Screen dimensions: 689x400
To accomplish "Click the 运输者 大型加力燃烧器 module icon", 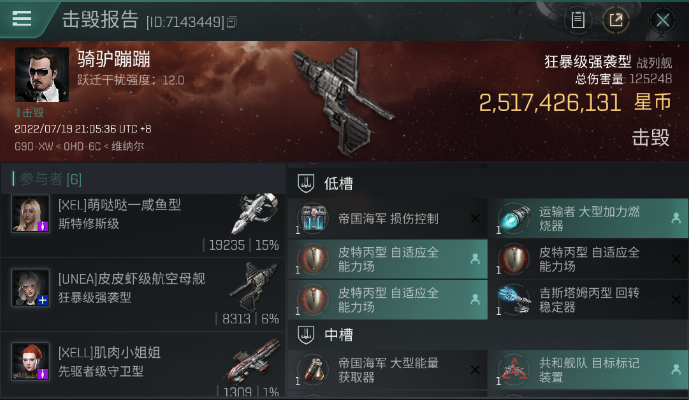I will [514, 218].
